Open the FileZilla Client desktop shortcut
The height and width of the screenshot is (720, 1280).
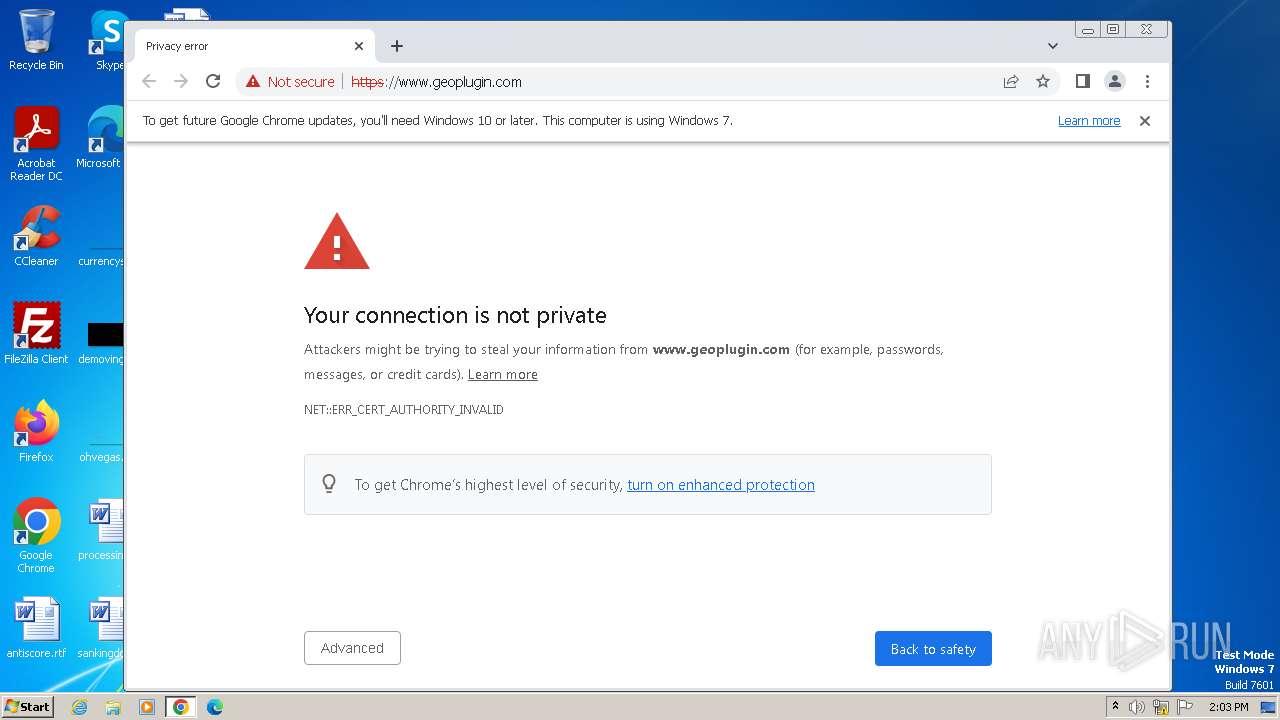tap(36, 333)
